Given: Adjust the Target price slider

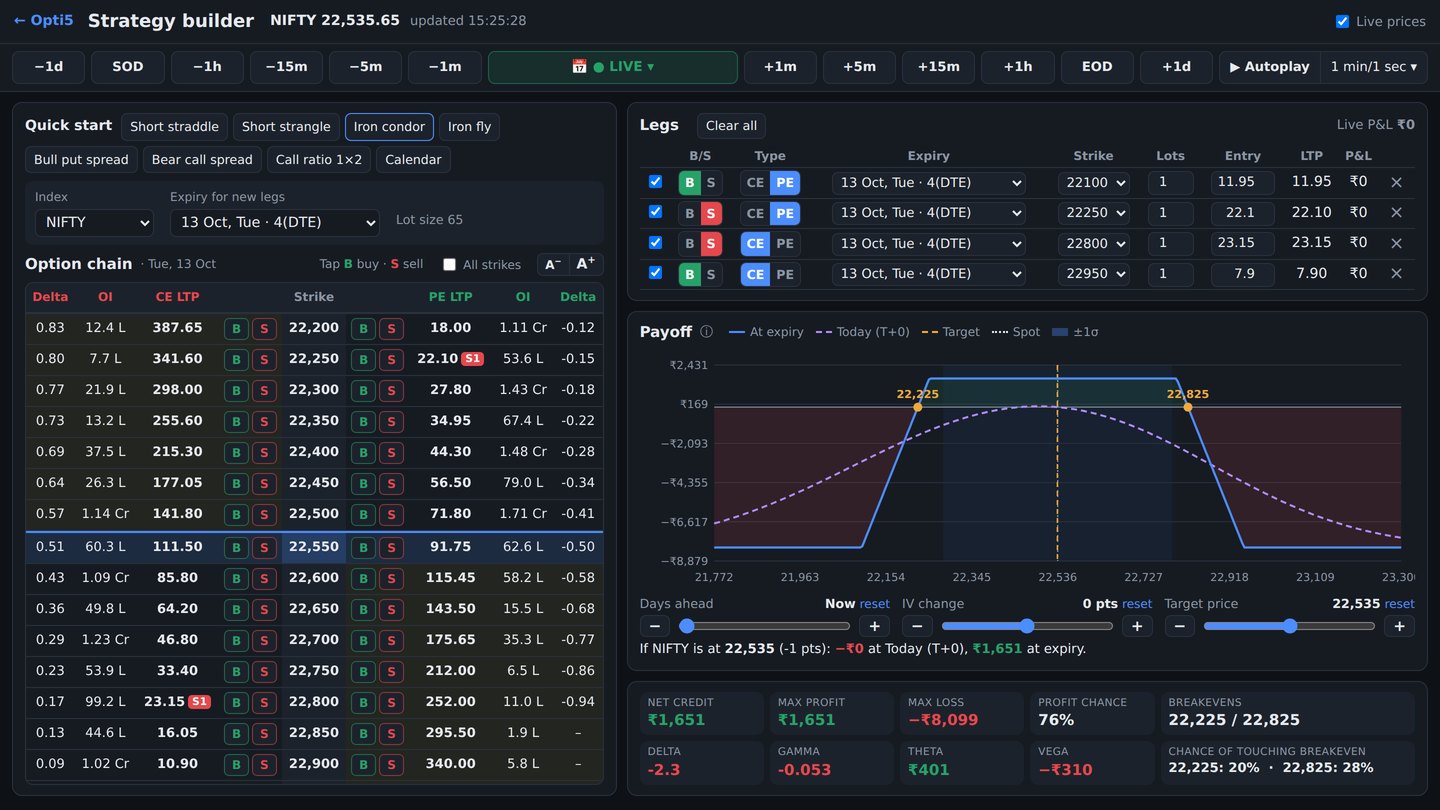Looking at the screenshot, I should (1289, 626).
